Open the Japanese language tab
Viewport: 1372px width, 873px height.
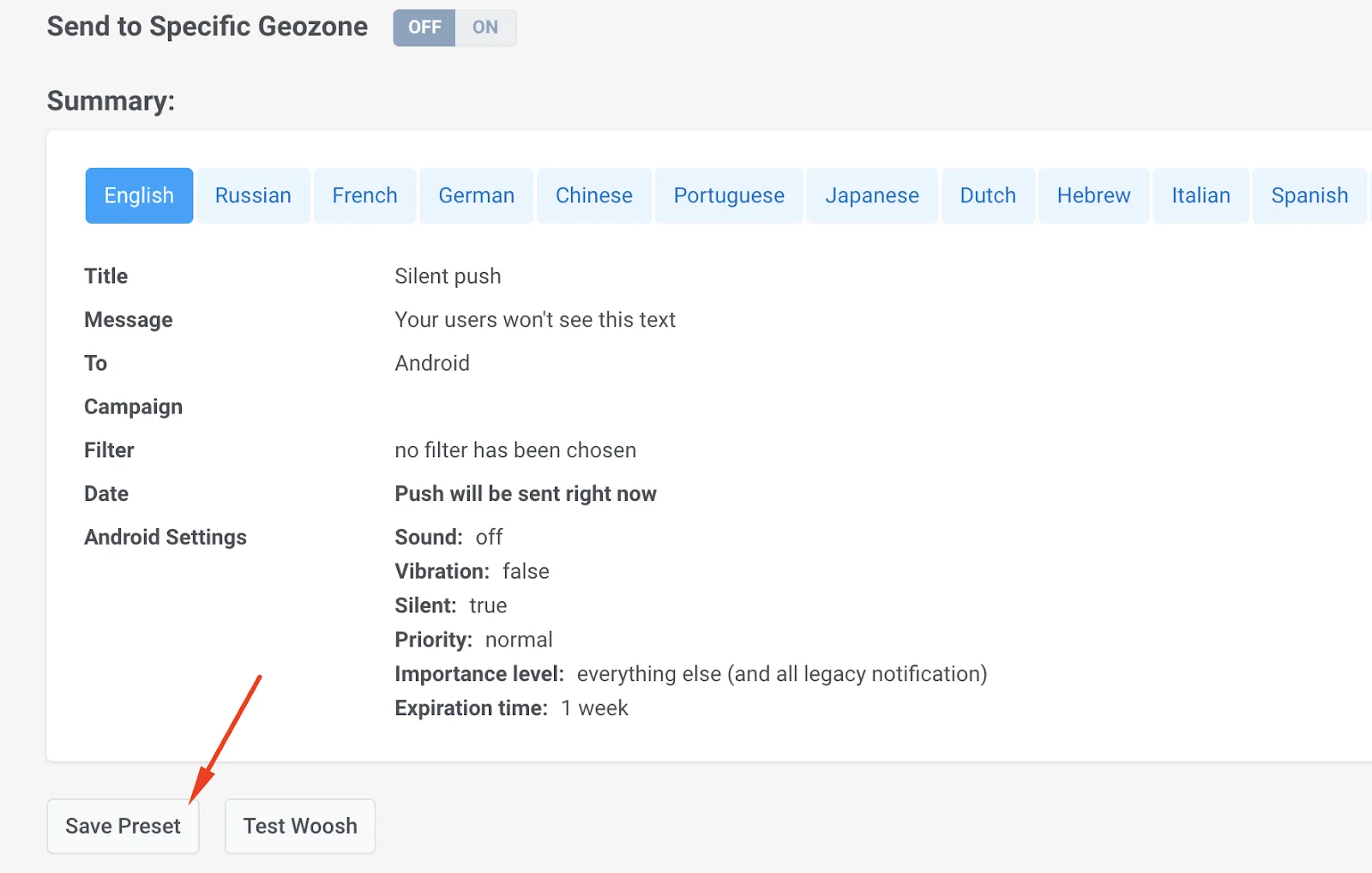pos(872,196)
